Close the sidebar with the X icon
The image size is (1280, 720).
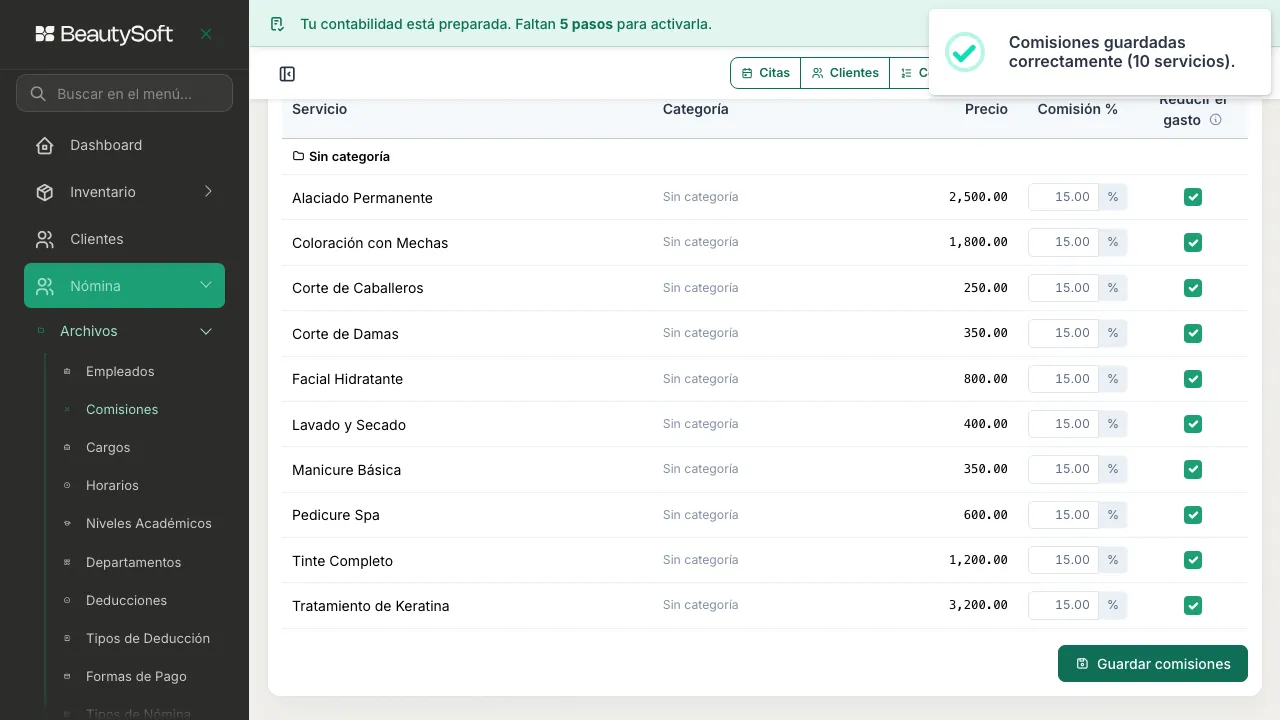(x=206, y=34)
